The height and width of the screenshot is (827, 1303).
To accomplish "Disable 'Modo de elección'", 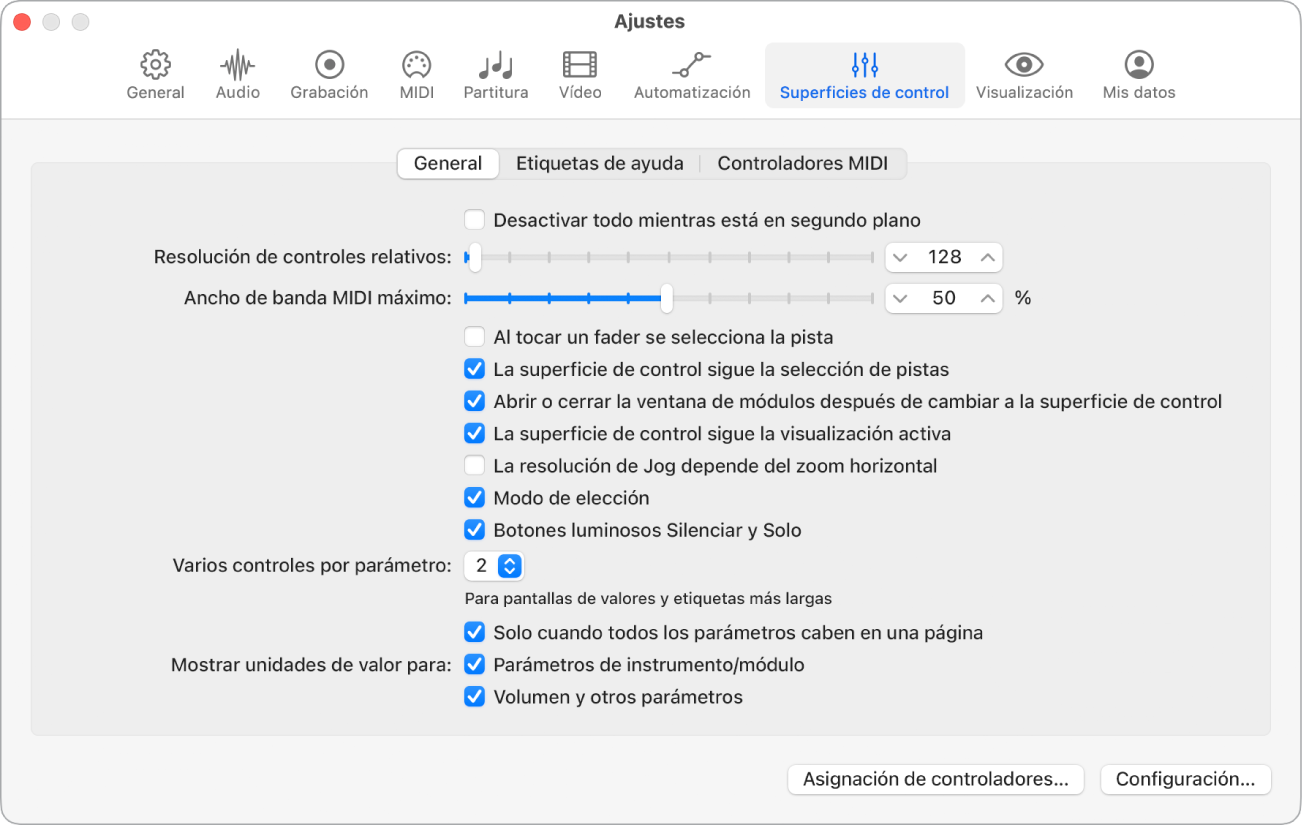I will click(474, 497).
